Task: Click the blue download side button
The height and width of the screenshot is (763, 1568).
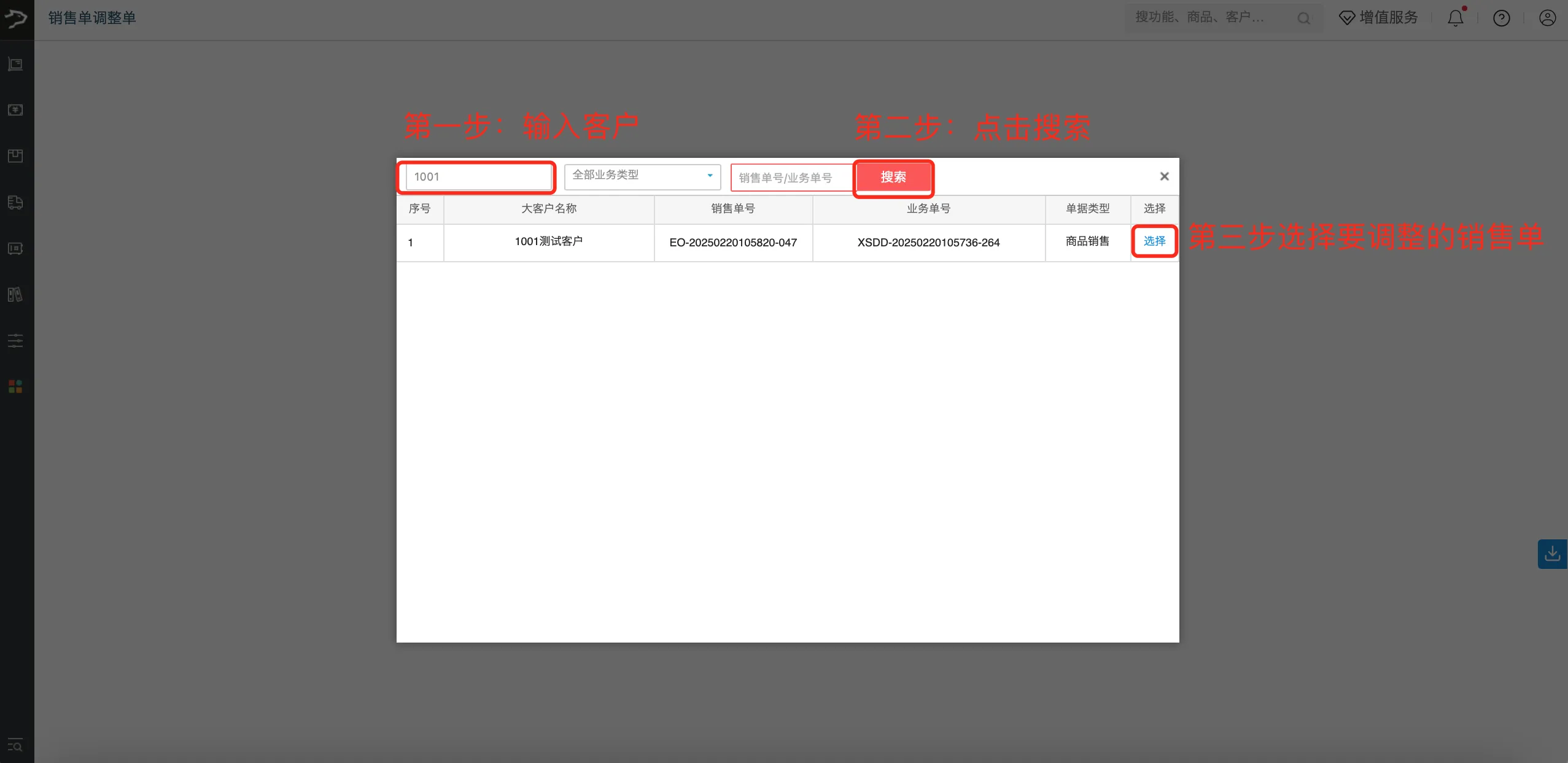Action: click(x=1552, y=554)
